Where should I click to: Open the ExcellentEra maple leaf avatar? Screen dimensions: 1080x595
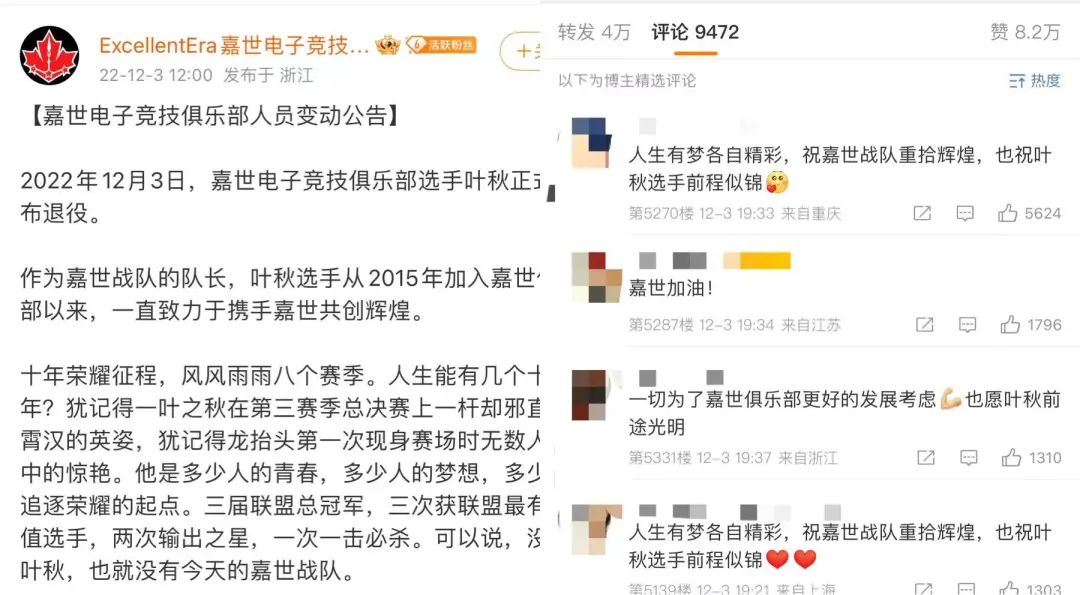pos(50,56)
